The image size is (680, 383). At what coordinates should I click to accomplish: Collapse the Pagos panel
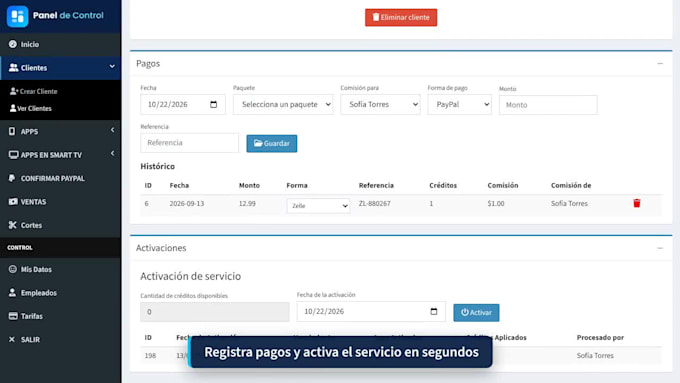(x=660, y=64)
